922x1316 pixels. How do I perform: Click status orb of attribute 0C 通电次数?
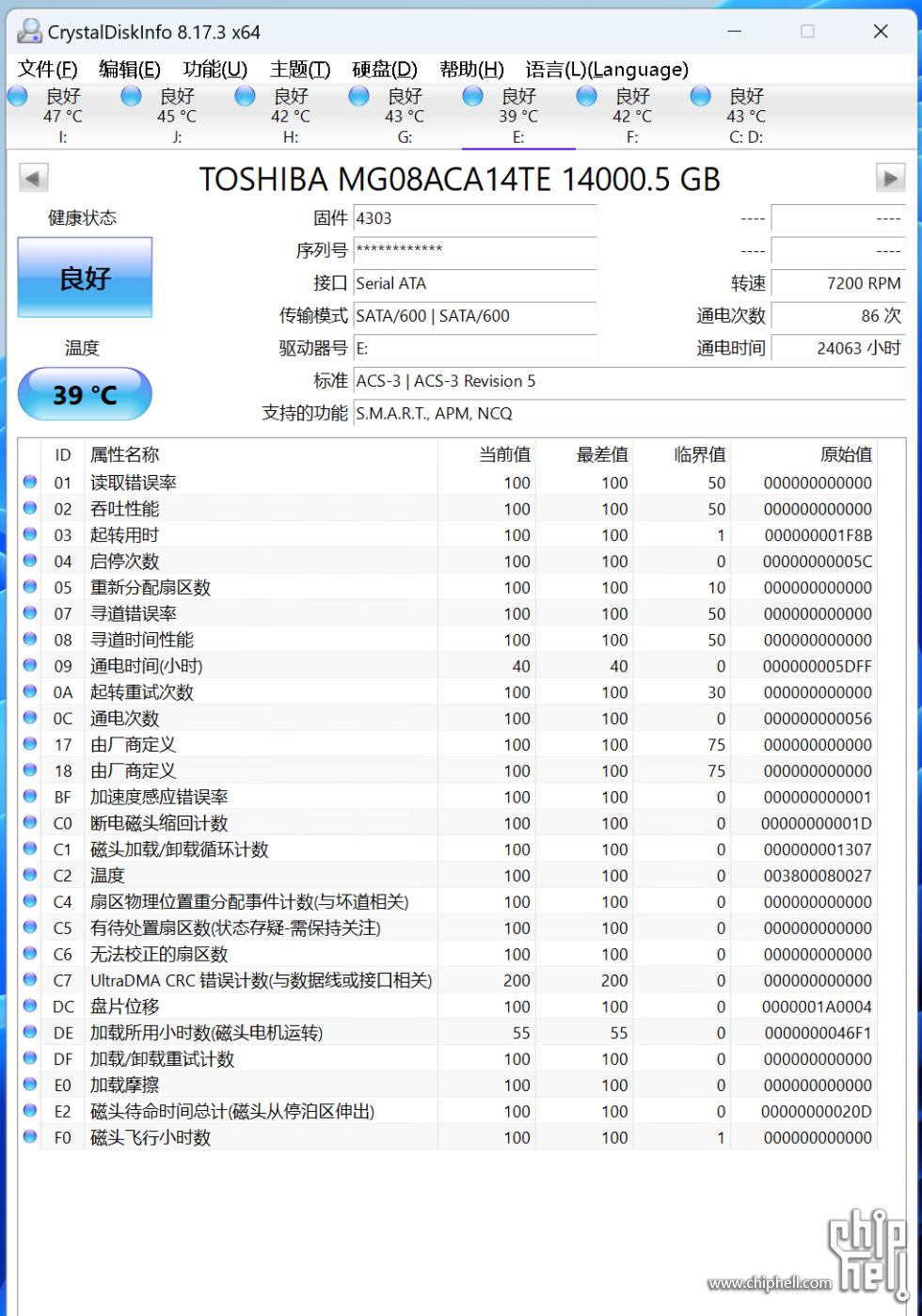pyautogui.click(x=30, y=718)
